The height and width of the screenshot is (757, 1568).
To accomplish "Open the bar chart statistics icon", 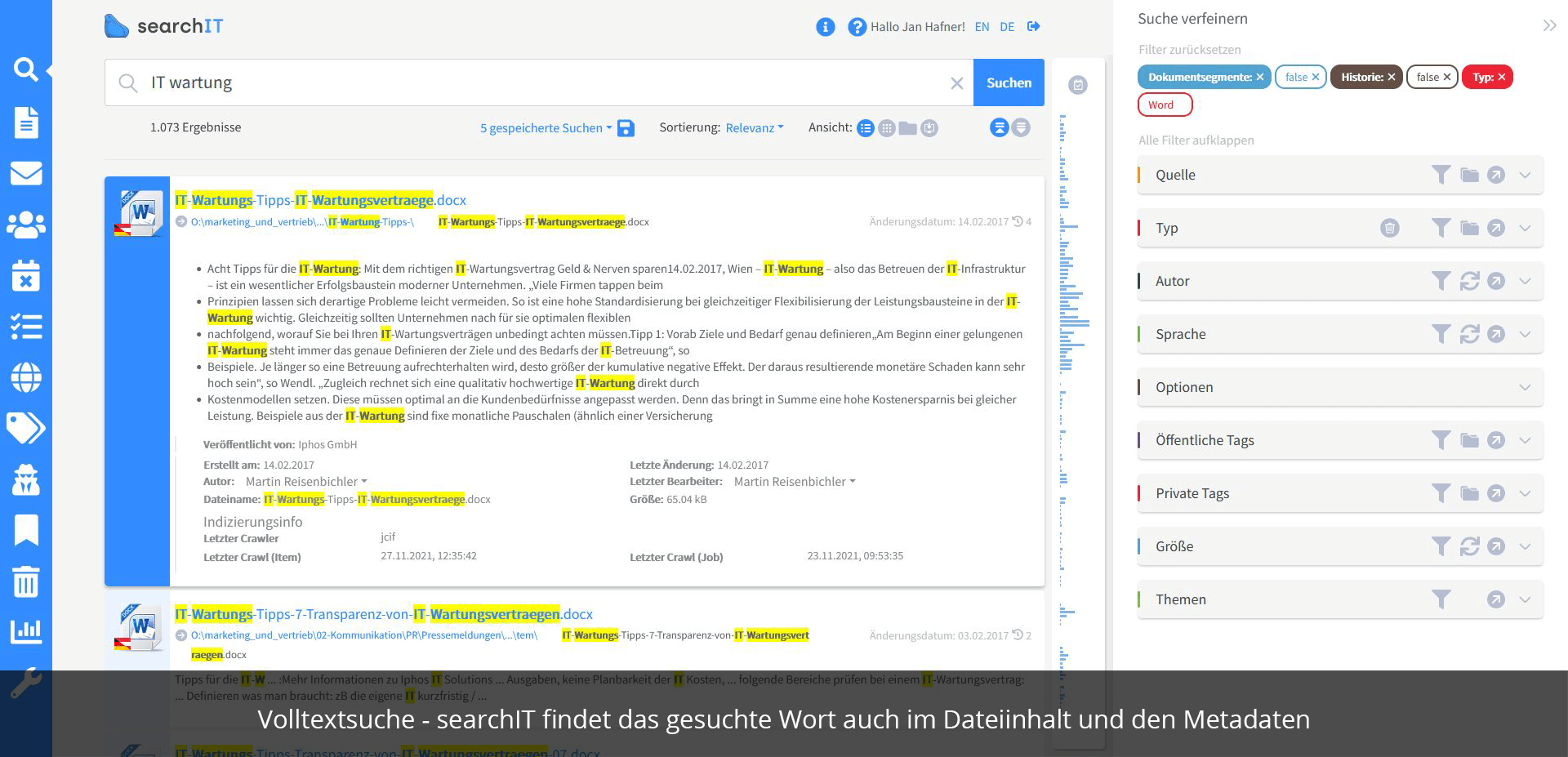I will tap(25, 631).
